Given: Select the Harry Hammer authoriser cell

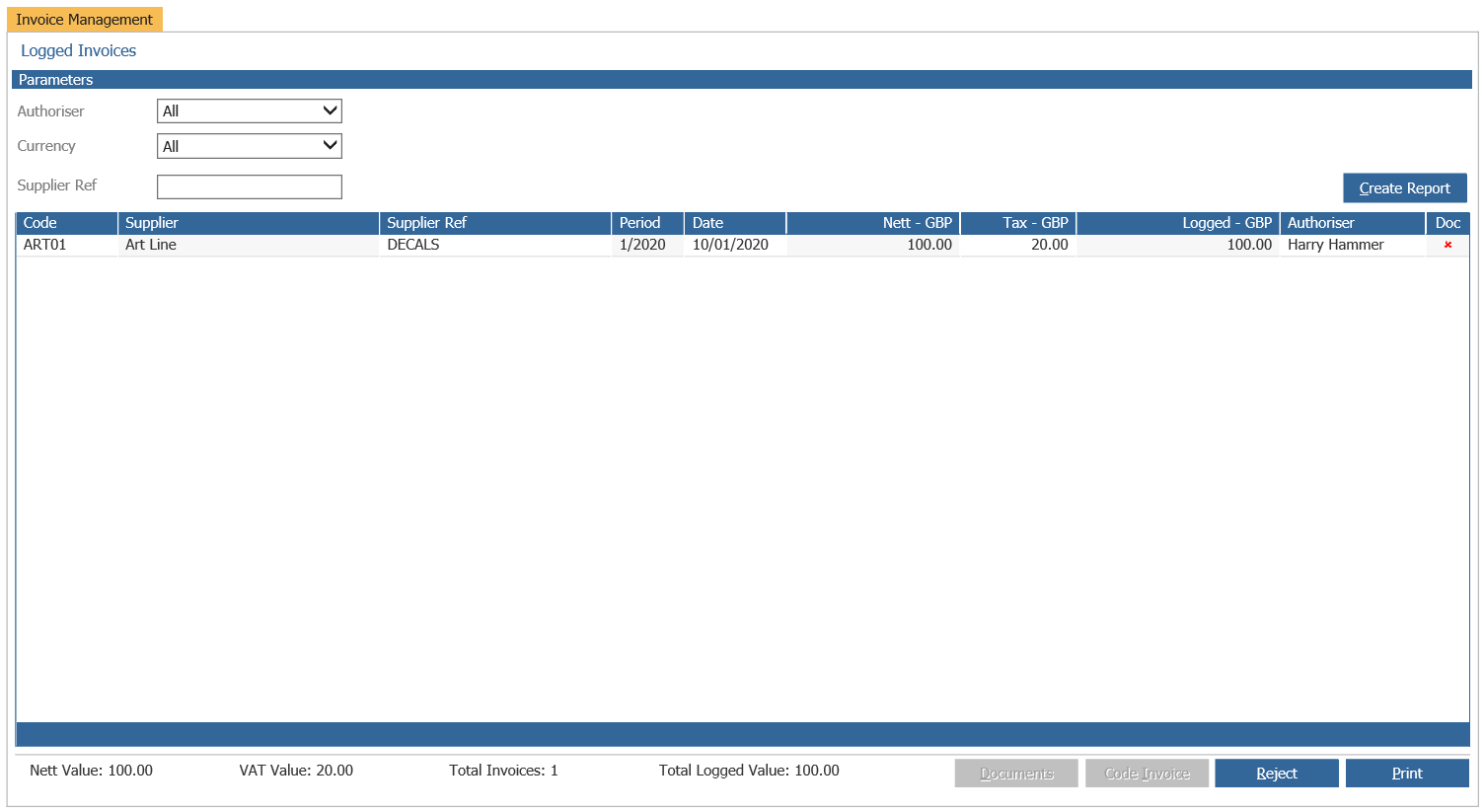Looking at the screenshot, I should [1353, 245].
